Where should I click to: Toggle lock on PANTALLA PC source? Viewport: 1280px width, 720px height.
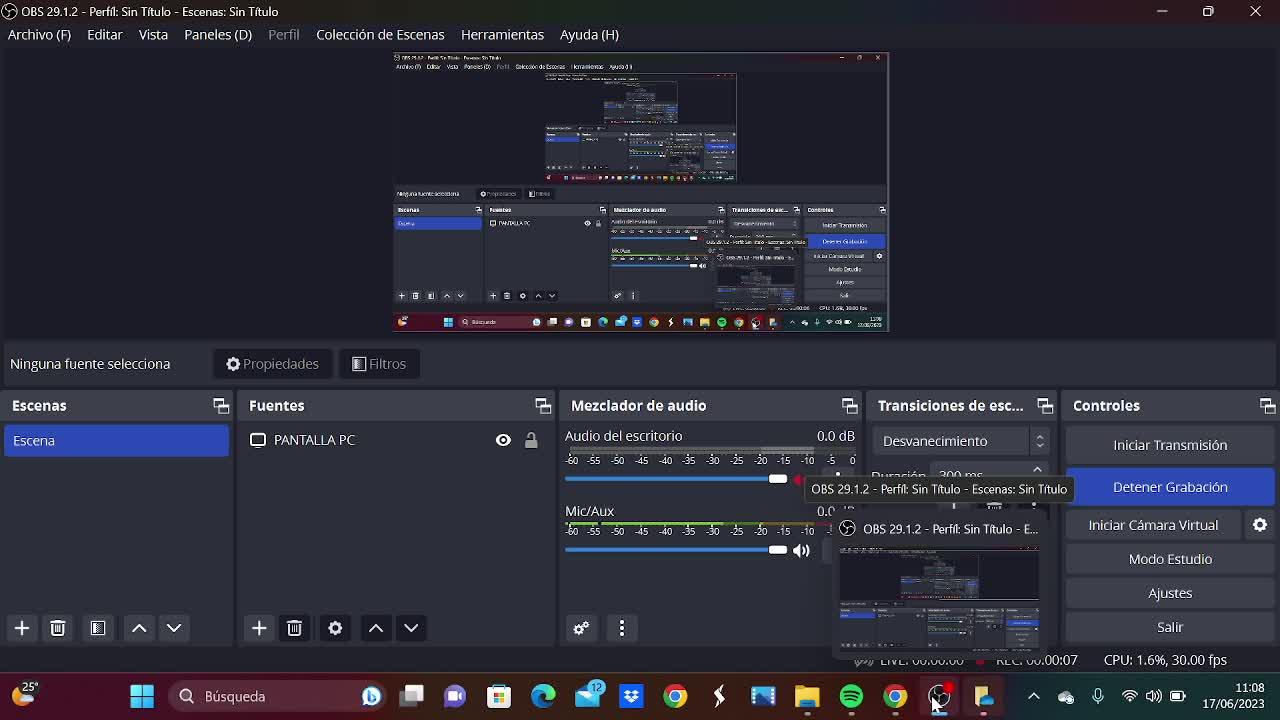point(531,440)
